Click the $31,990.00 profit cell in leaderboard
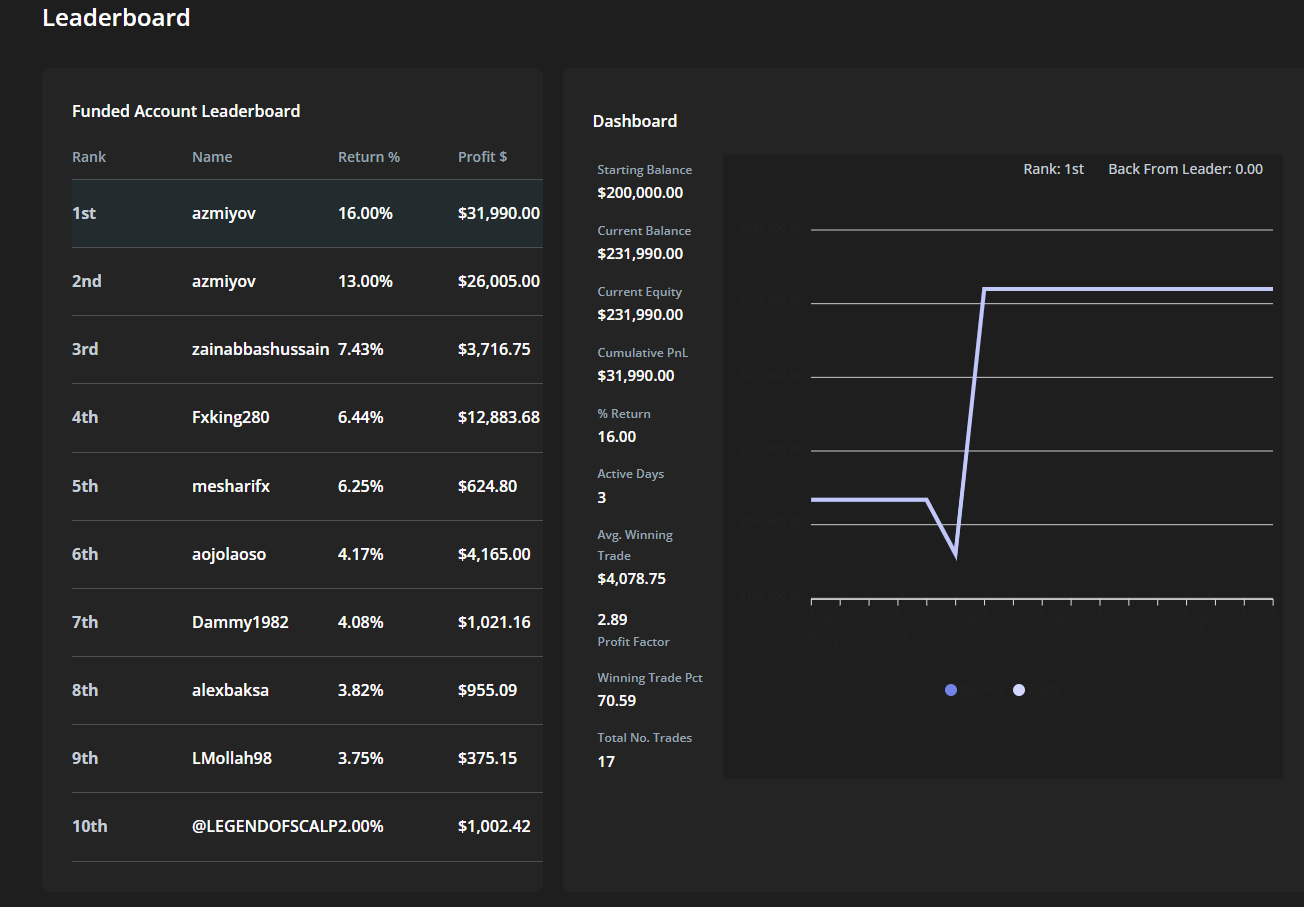The image size is (1304, 907). pos(499,213)
